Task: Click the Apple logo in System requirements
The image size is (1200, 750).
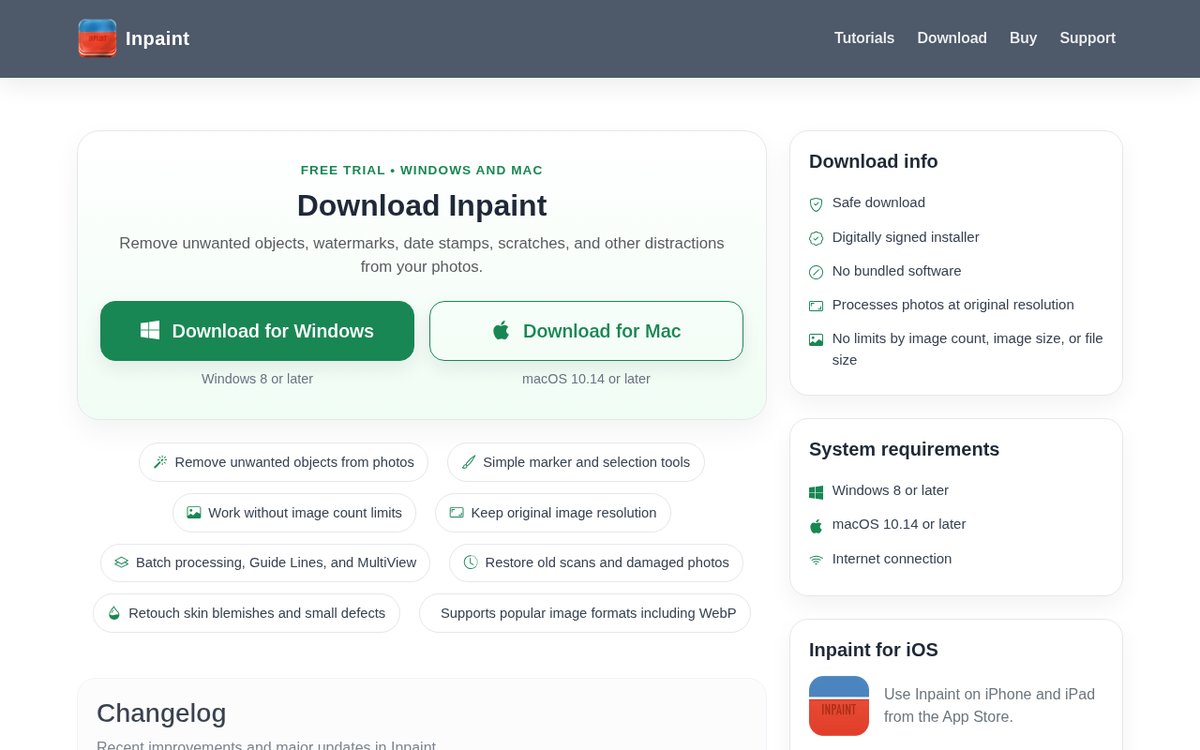Action: 816,526
